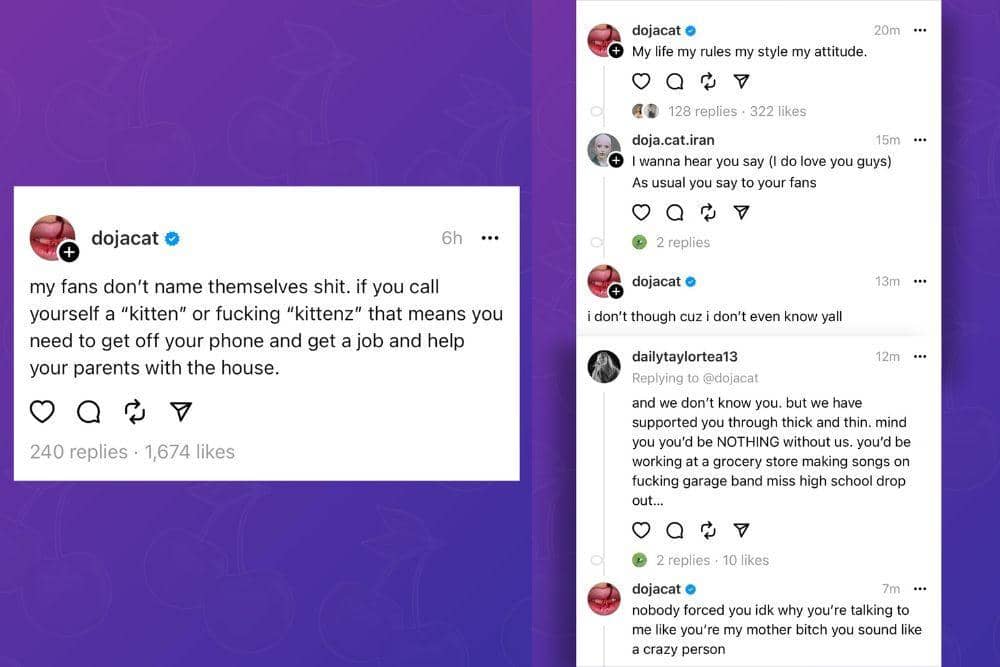Open dailytaylortea13's profile picture
This screenshot has height=667, width=1000.
[x=603, y=367]
